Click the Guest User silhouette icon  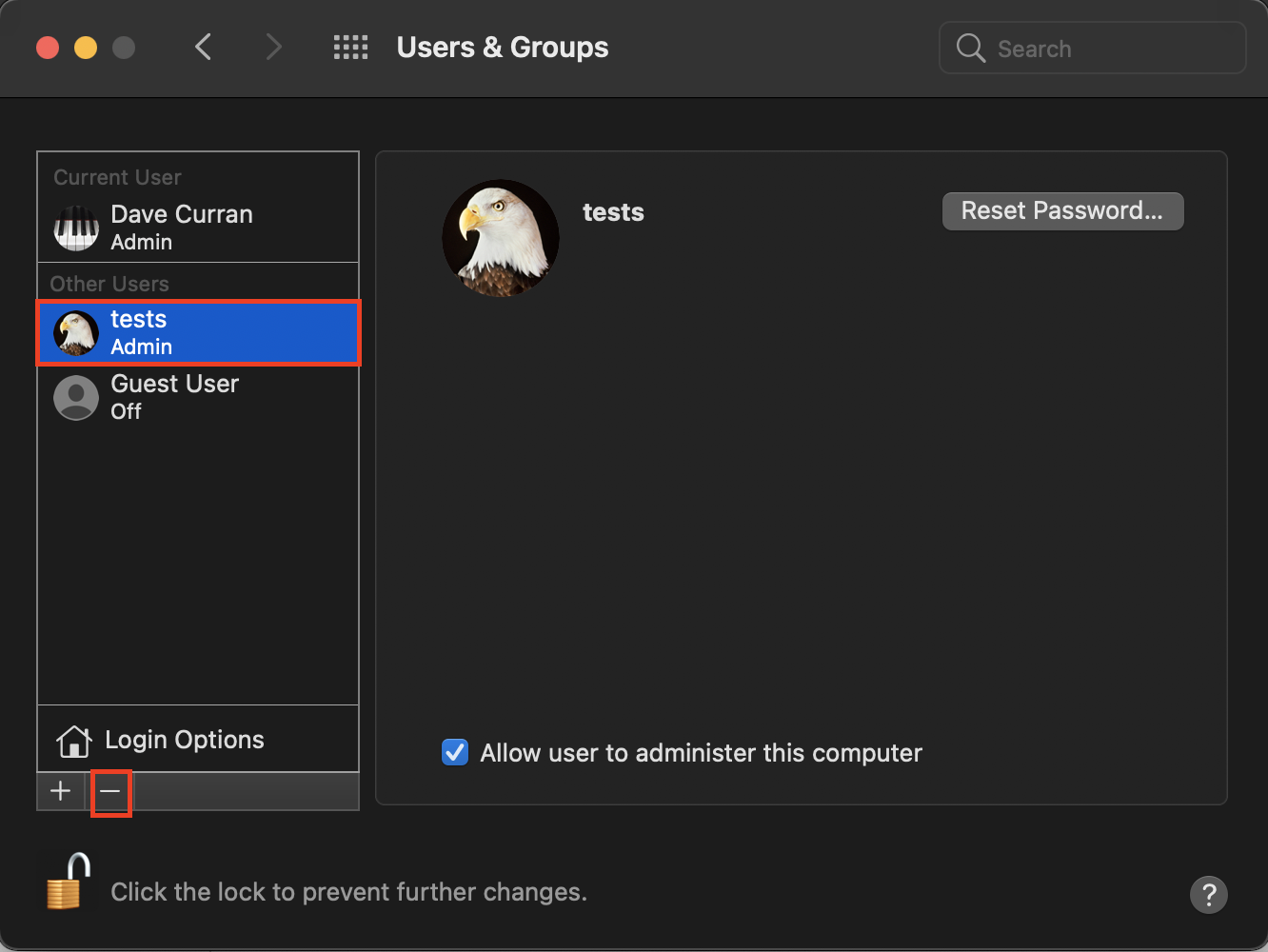pos(76,397)
